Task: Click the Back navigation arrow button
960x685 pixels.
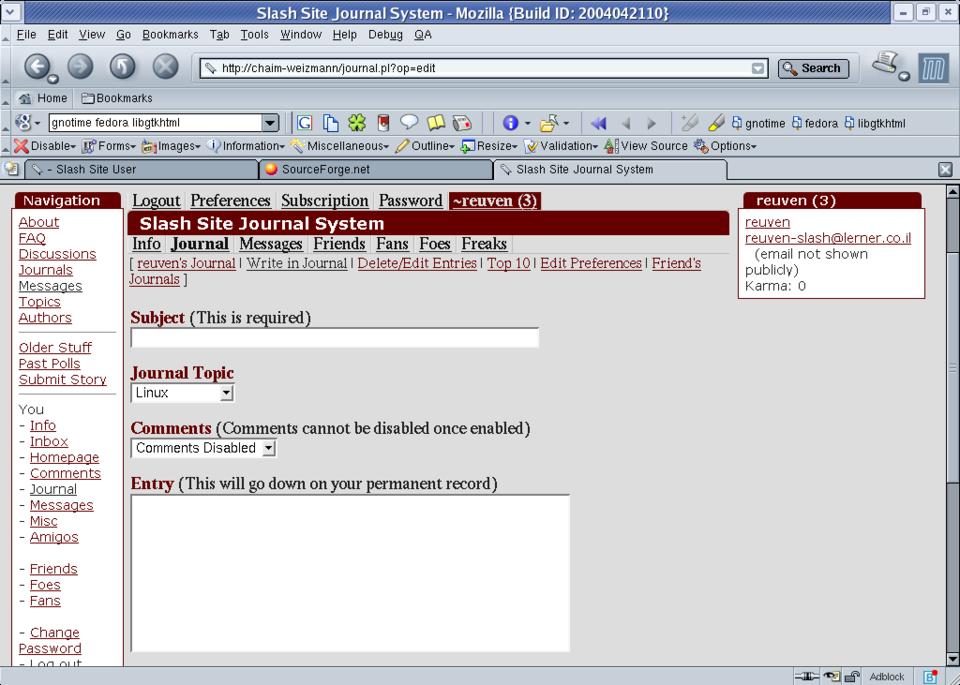Action: (38, 68)
